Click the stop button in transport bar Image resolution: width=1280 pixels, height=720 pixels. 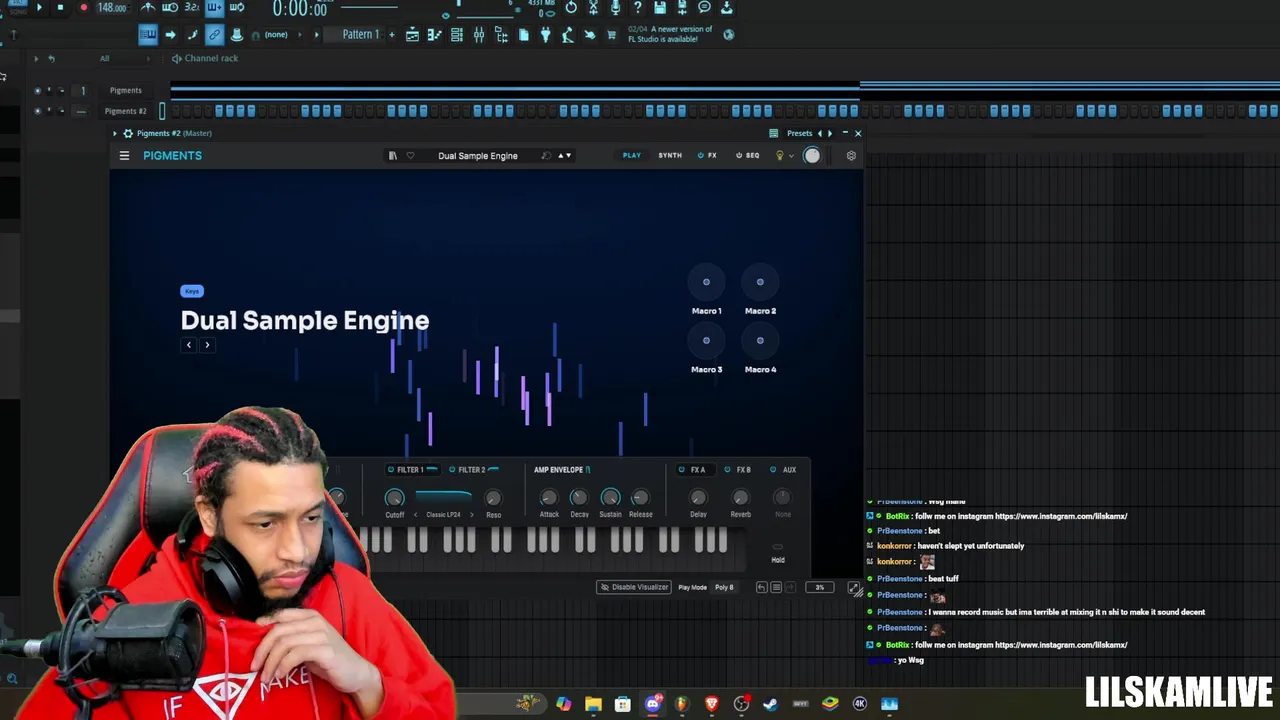pyautogui.click(x=60, y=8)
